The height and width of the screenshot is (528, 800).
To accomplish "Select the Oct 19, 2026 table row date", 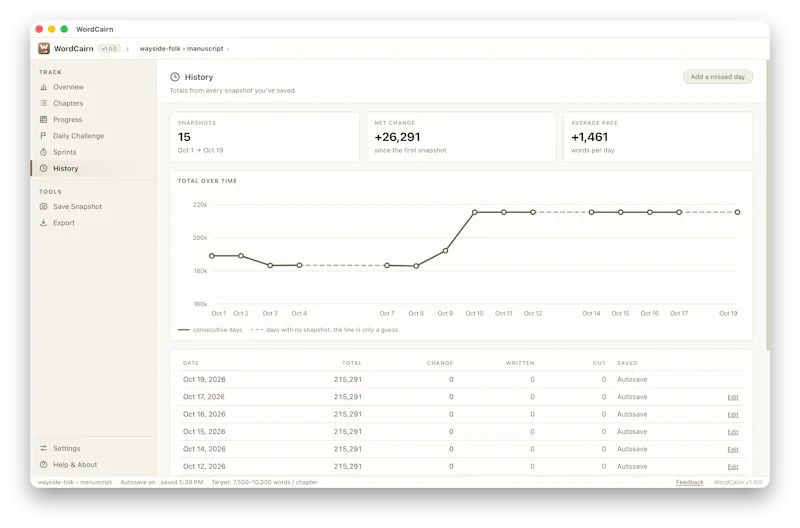I will tap(204, 380).
